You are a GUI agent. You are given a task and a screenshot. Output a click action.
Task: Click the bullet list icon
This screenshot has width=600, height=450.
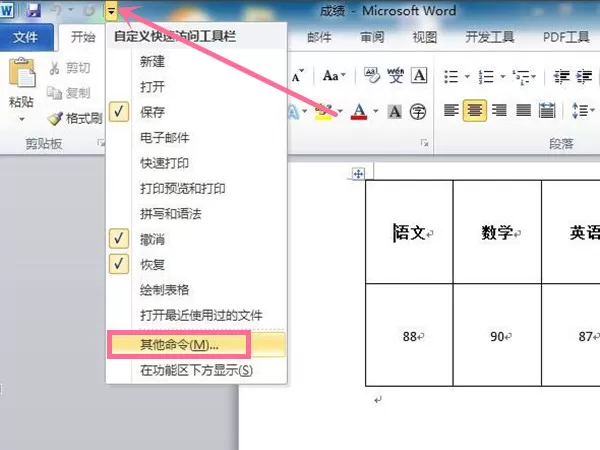tap(451, 77)
